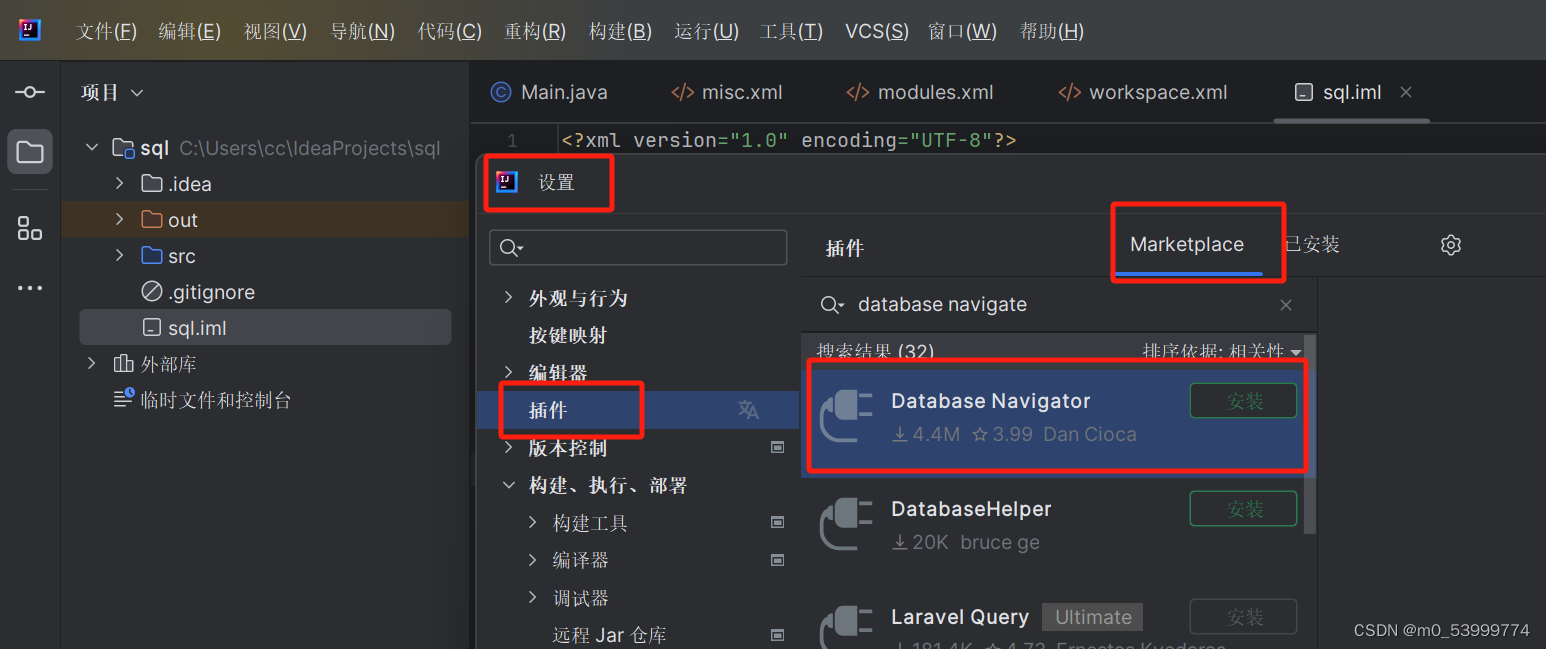The height and width of the screenshot is (649, 1546).
Task: Expand 外观与行为 settings group
Action: click(508, 298)
